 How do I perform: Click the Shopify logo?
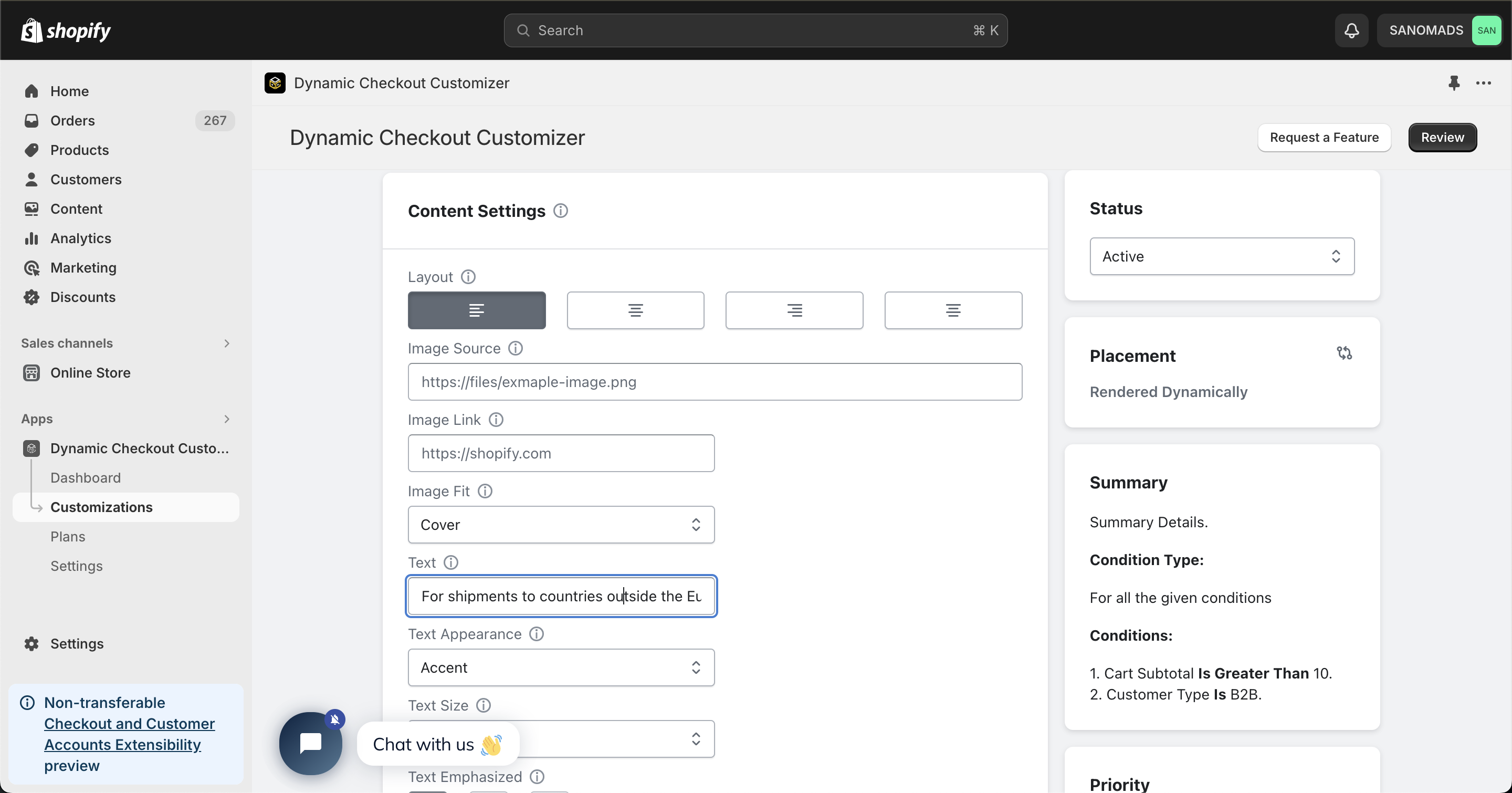pos(66,30)
